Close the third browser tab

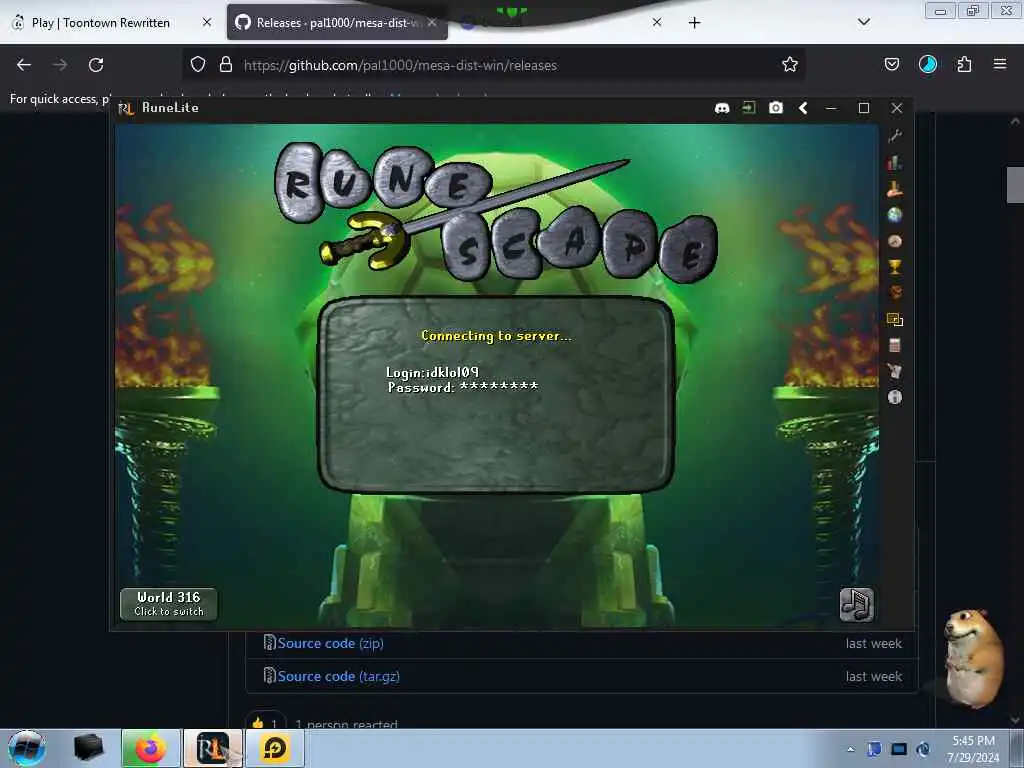coord(657,22)
